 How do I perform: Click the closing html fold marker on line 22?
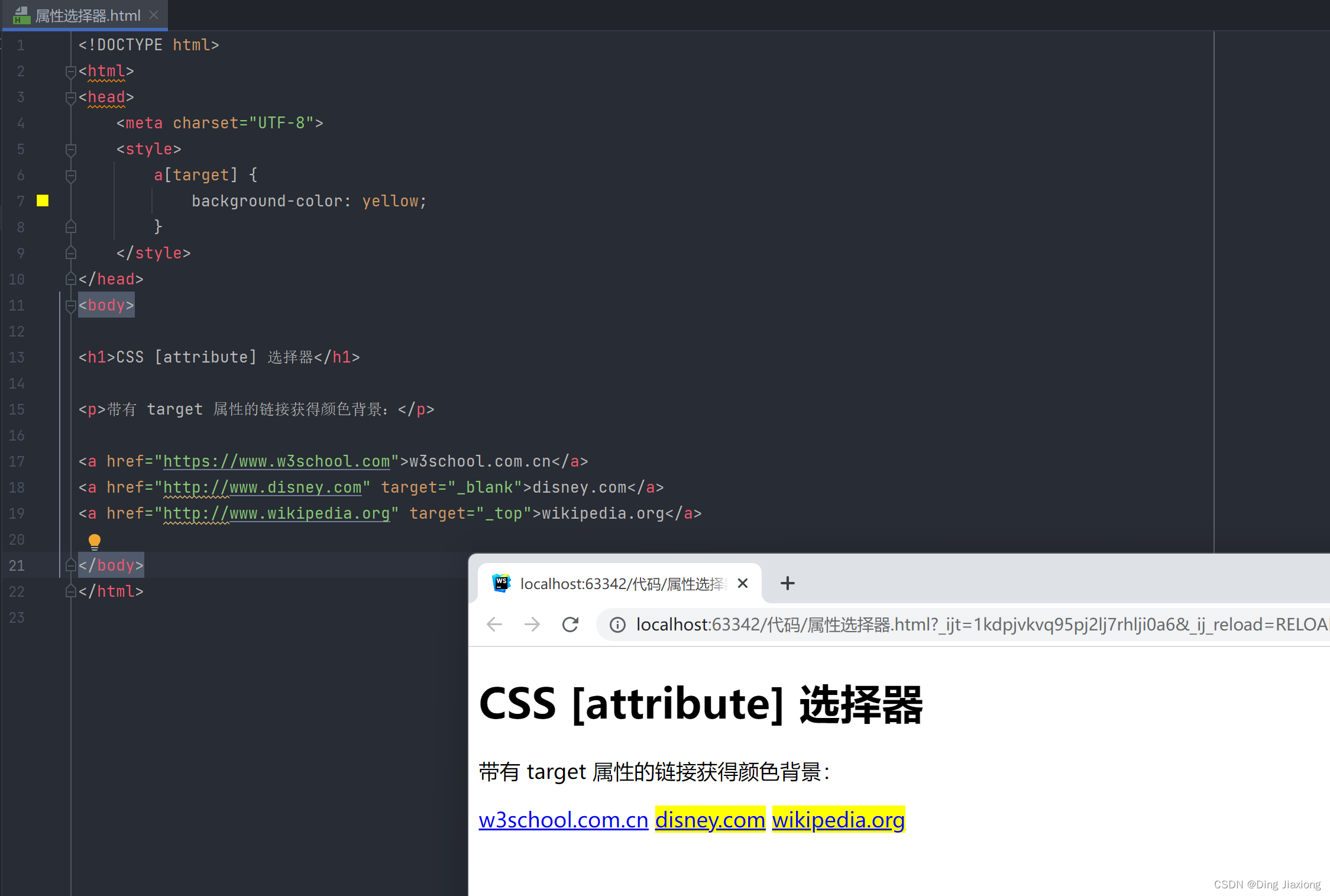pyautogui.click(x=70, y=591)
